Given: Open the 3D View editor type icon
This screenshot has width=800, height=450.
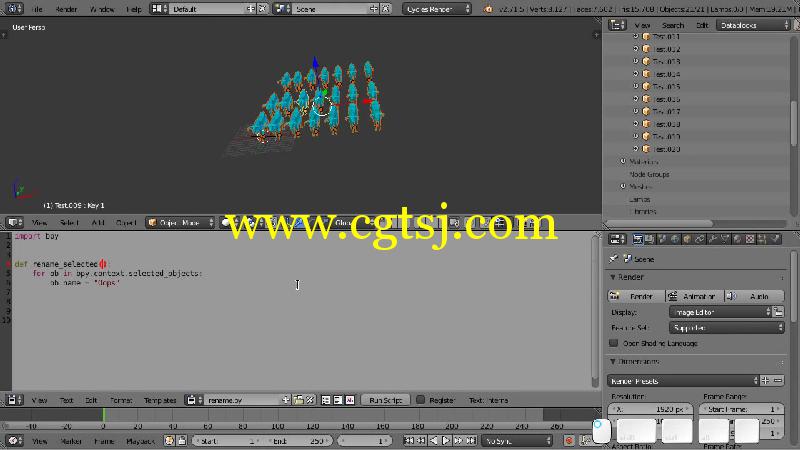Looking at the screenshot, I should click(x=14, y=222).
